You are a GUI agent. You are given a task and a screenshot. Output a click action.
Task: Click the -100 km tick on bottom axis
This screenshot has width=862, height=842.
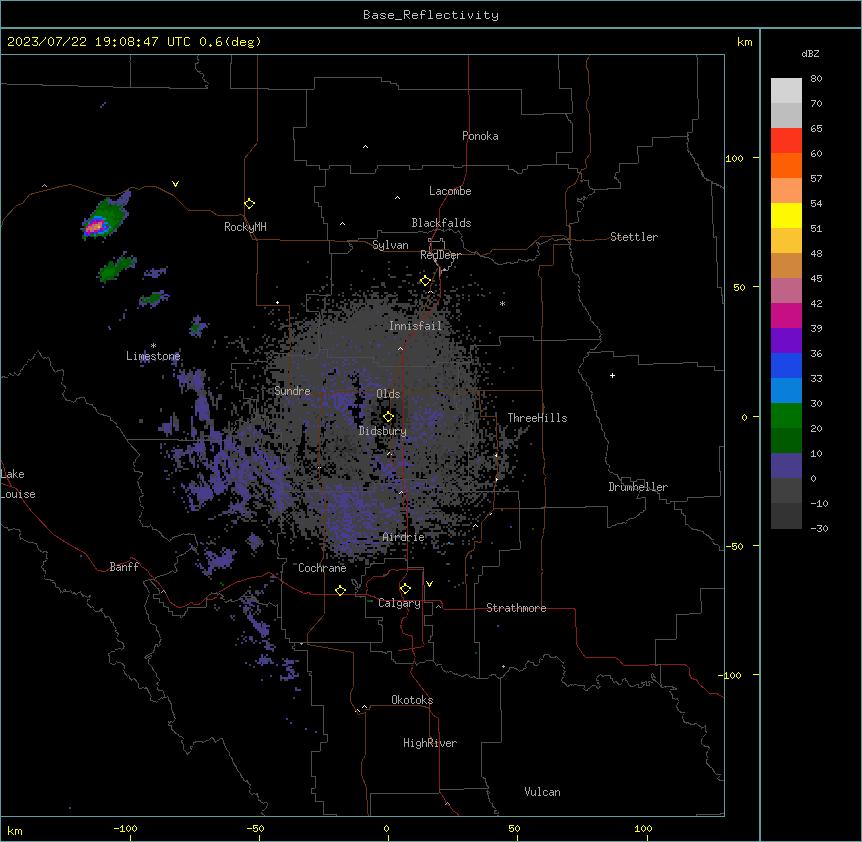[126, 829]
